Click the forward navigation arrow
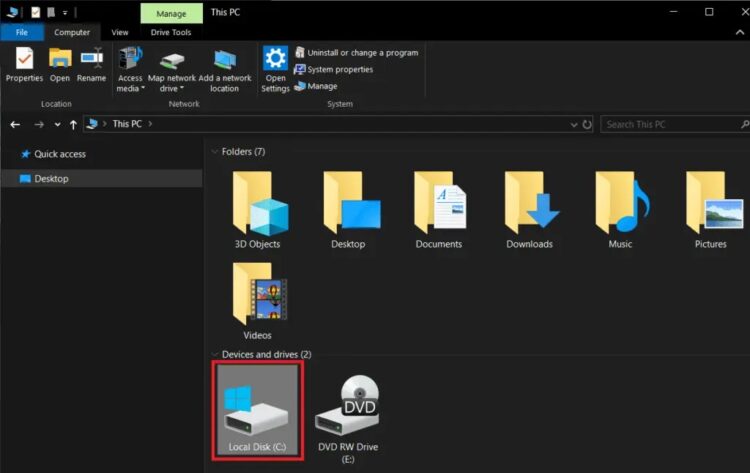750x473 pixels. [x=39, y=124]
